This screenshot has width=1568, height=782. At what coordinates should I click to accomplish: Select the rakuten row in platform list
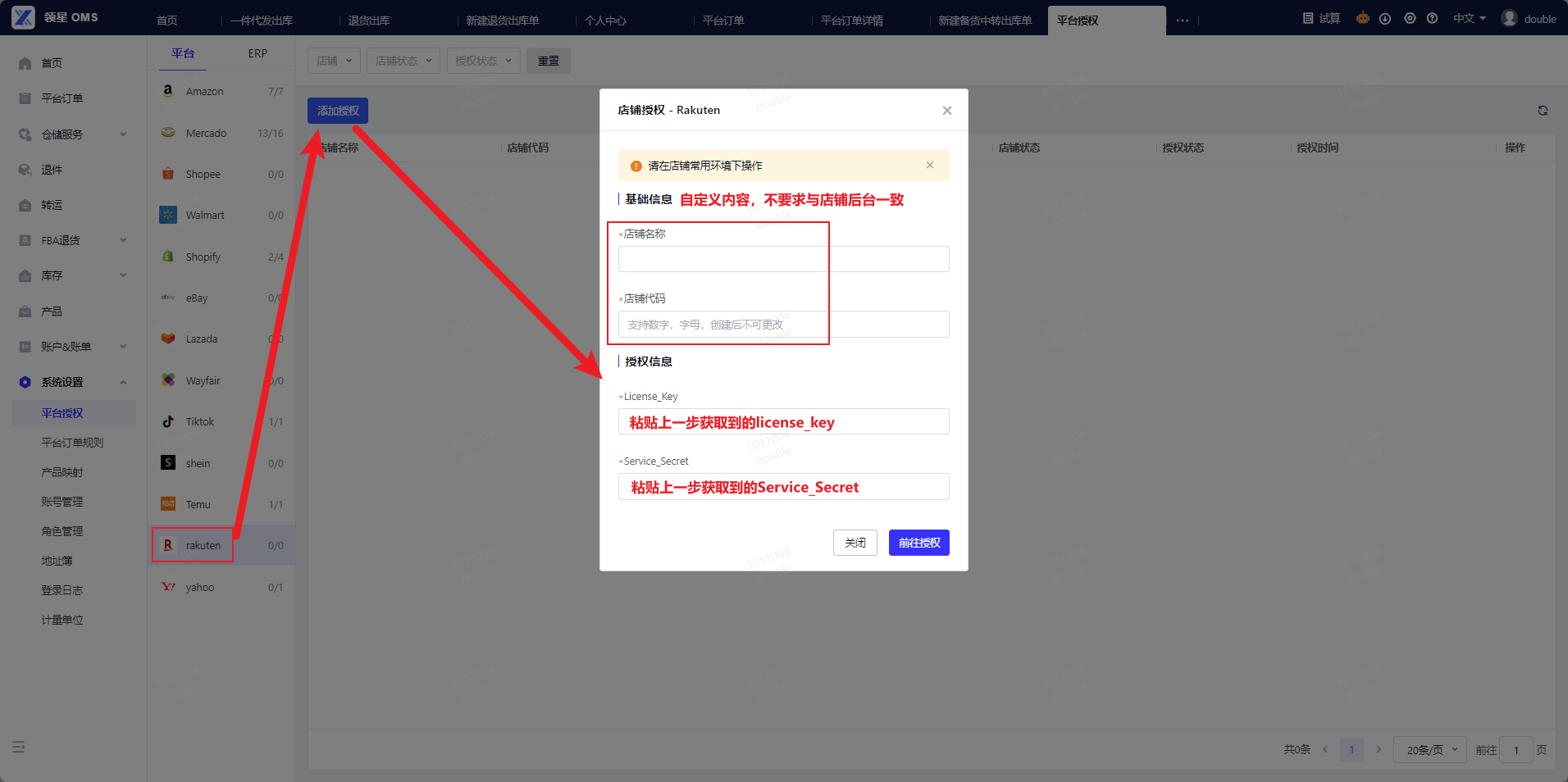221,545
